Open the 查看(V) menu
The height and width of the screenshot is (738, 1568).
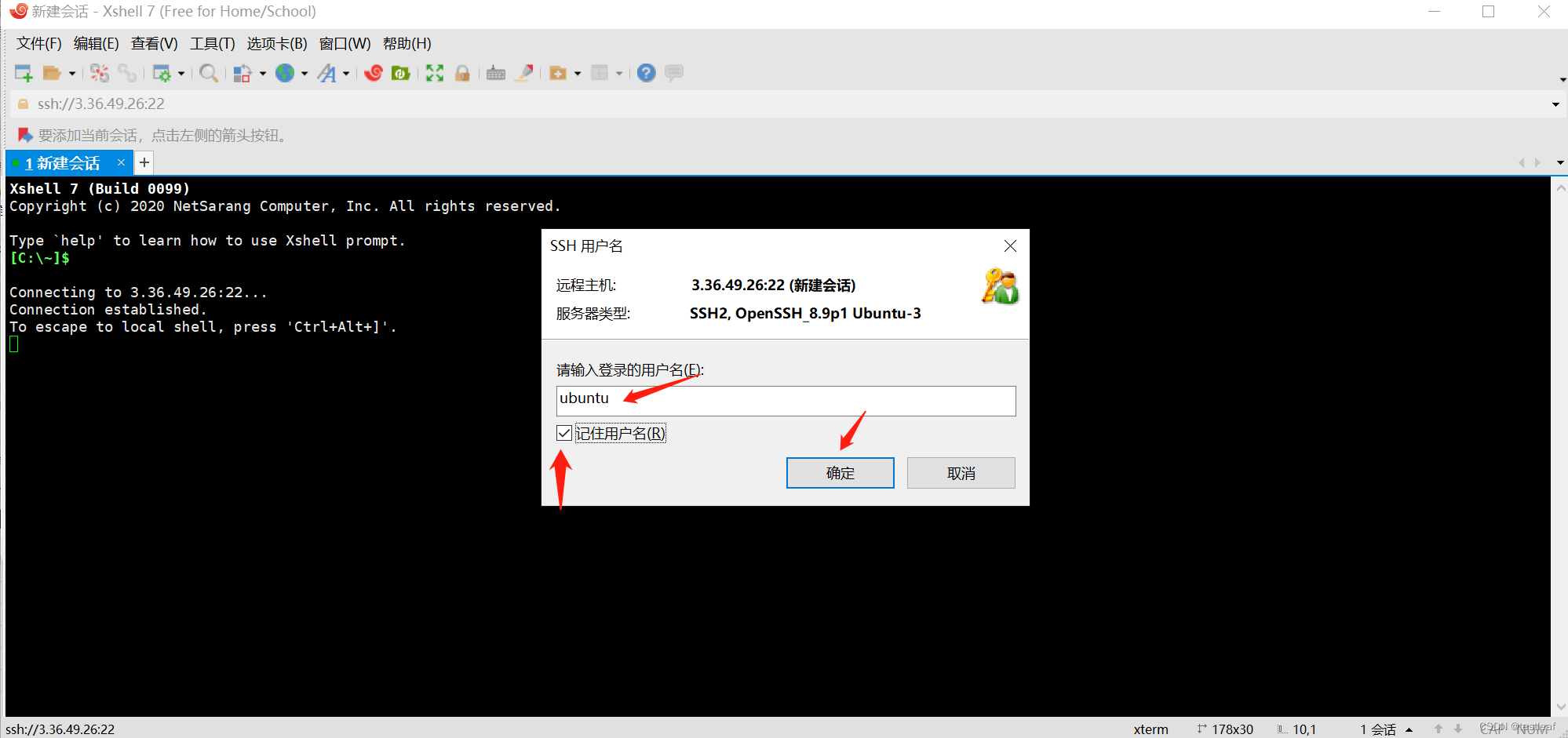pyautogui.click(x=154, y=43)
